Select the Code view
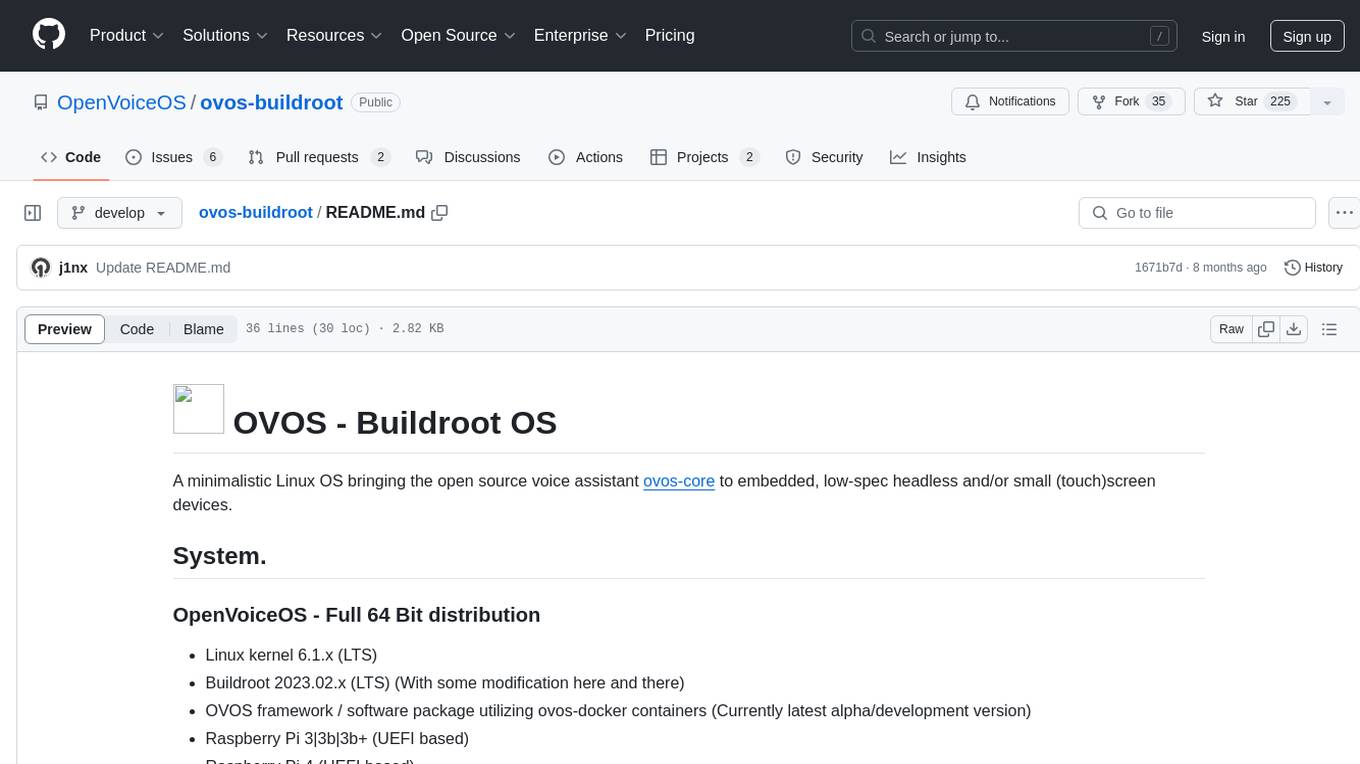1360x764 pixels. [x=137, y=329]
